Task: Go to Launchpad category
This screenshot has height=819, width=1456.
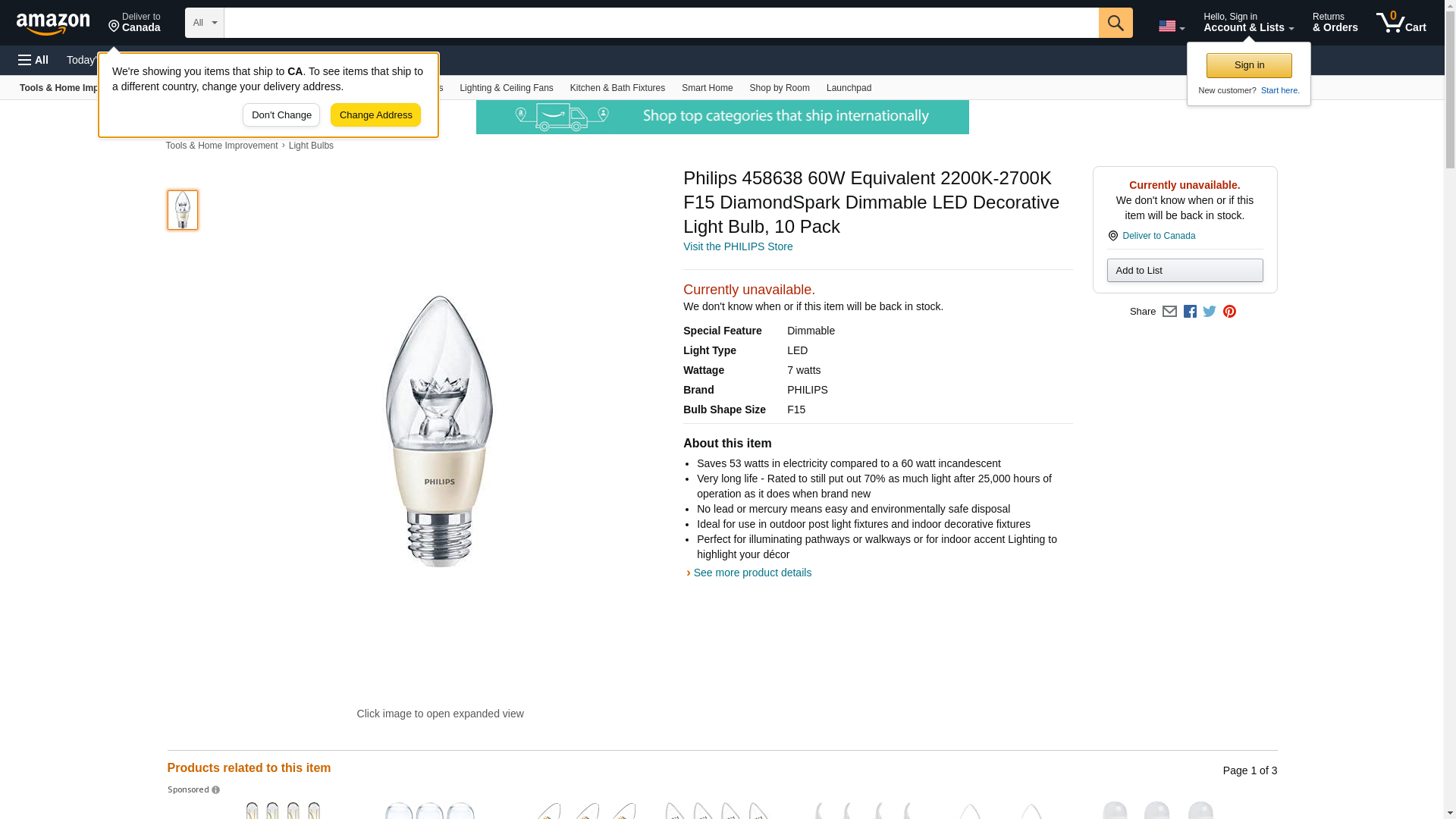Action: pyautogui.click(x=849, y=88)
